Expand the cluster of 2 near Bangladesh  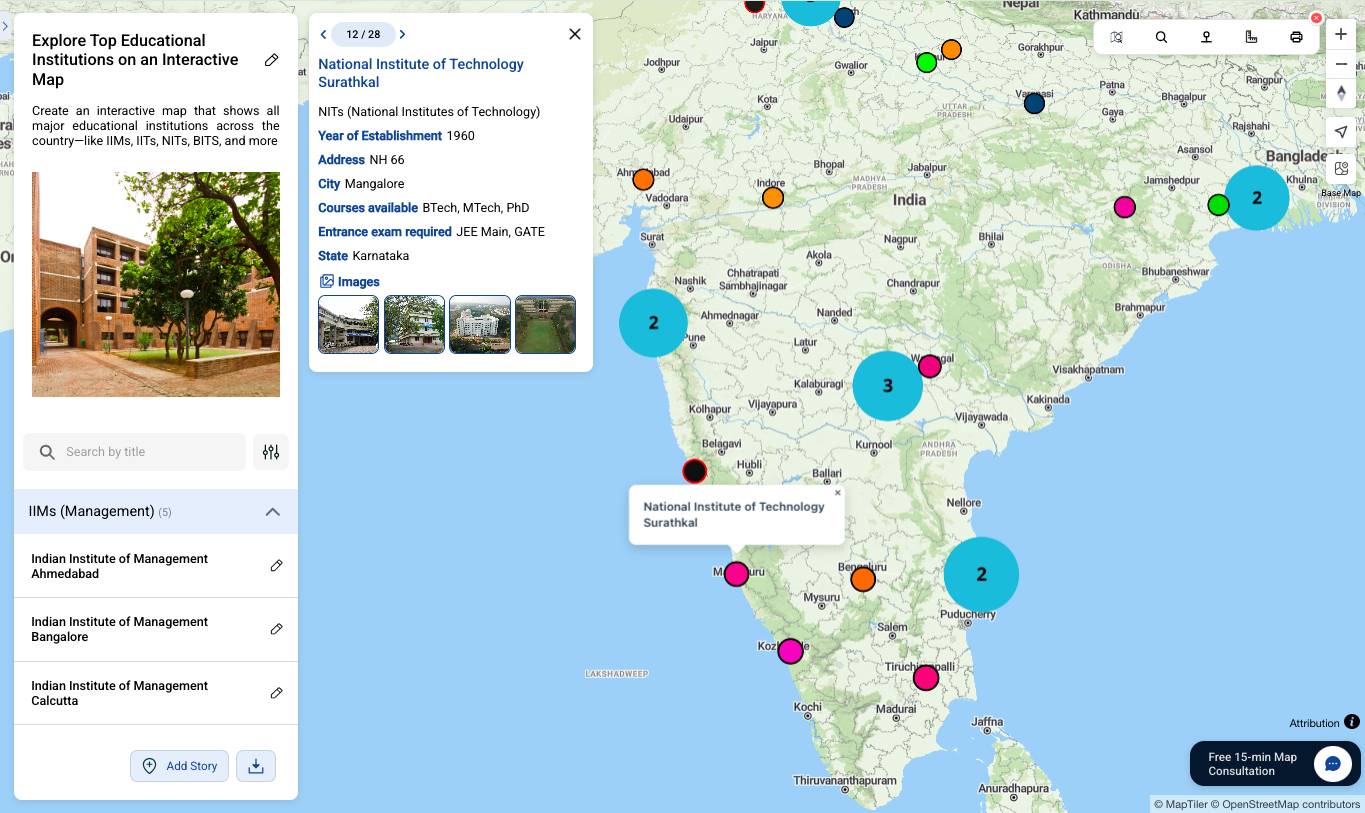(1257, 198)
